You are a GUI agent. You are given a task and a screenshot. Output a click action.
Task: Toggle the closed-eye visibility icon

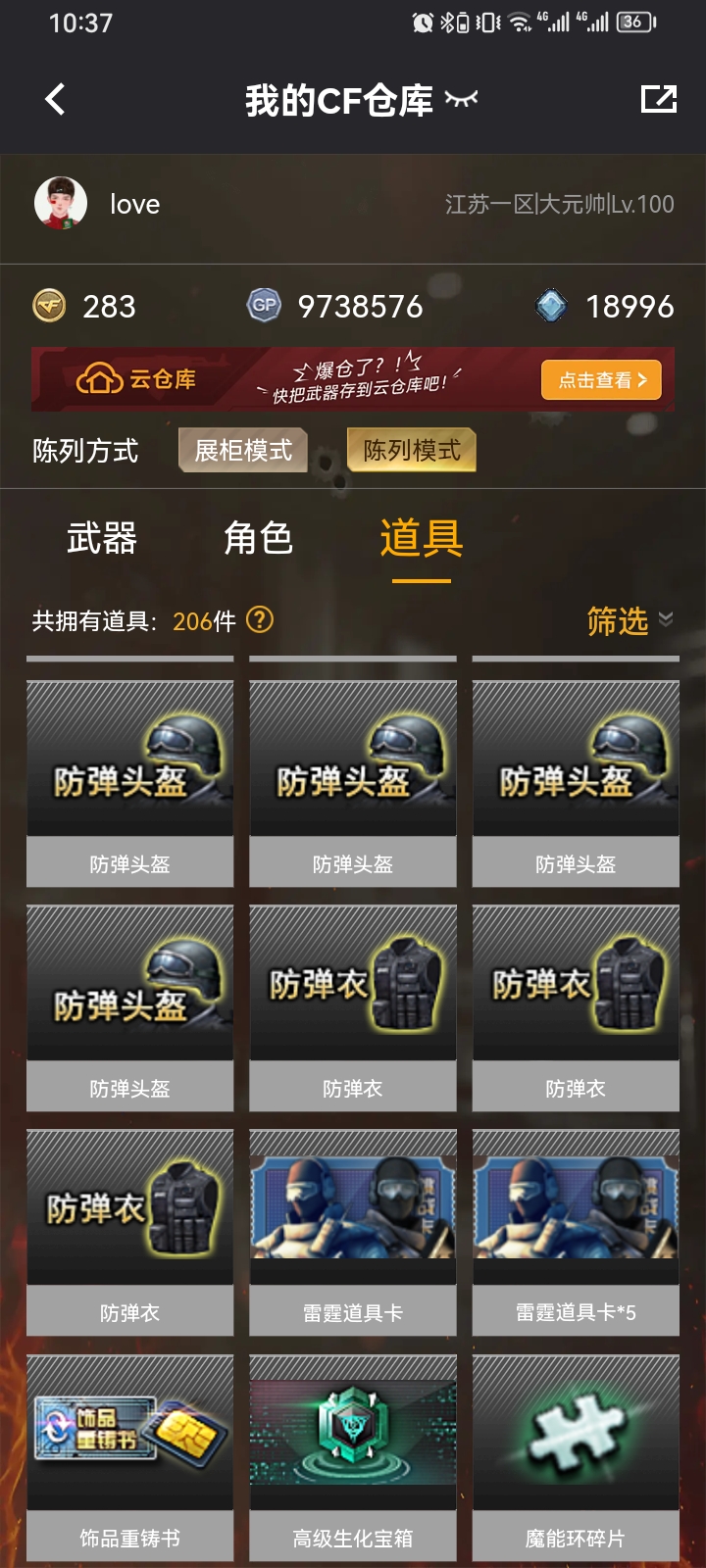pyautogui.click(x=462, y=98)
